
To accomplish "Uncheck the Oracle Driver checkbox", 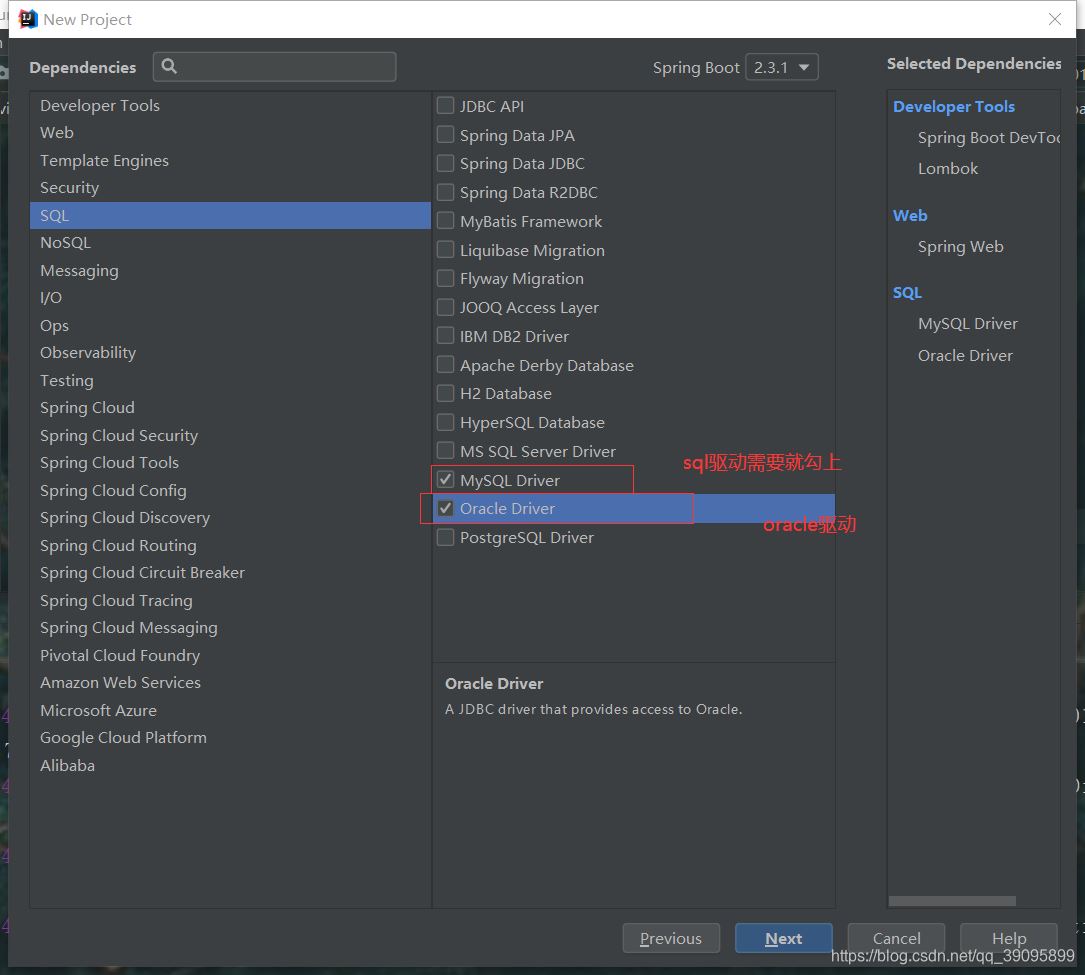I will pyautogui.click(x=446, y=509).
